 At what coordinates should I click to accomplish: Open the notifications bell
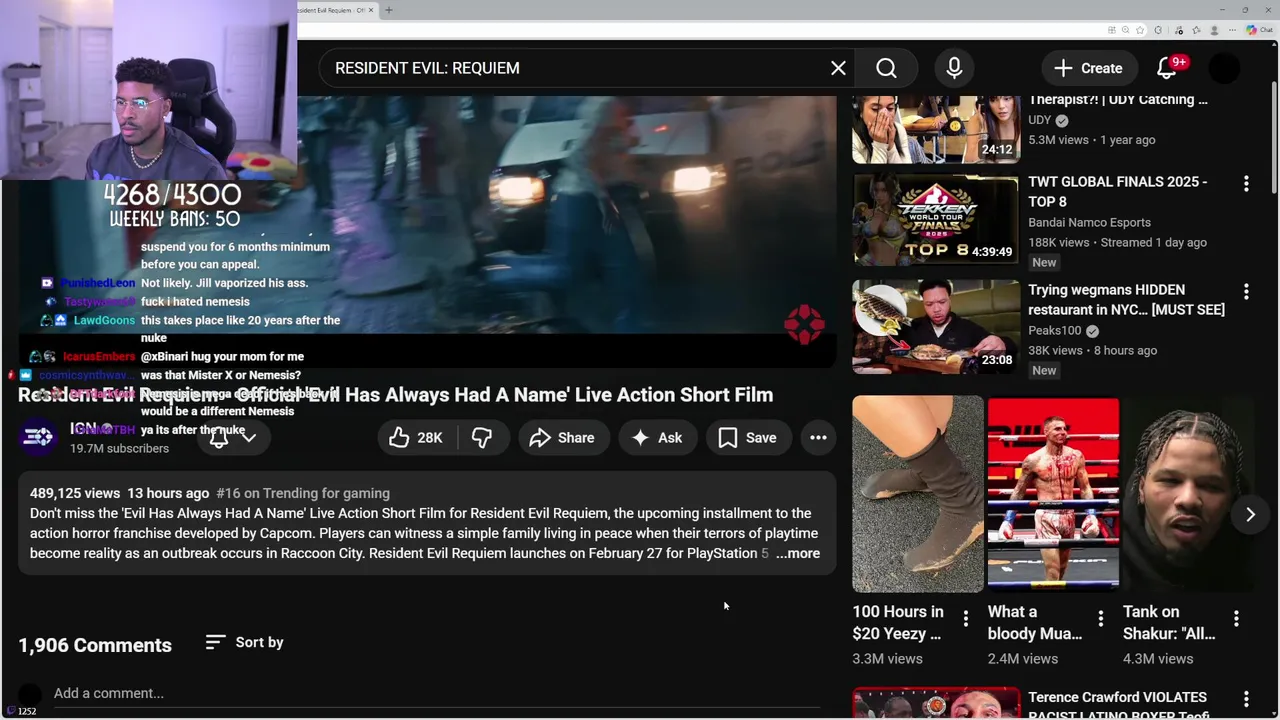(x=1167, y=68)
